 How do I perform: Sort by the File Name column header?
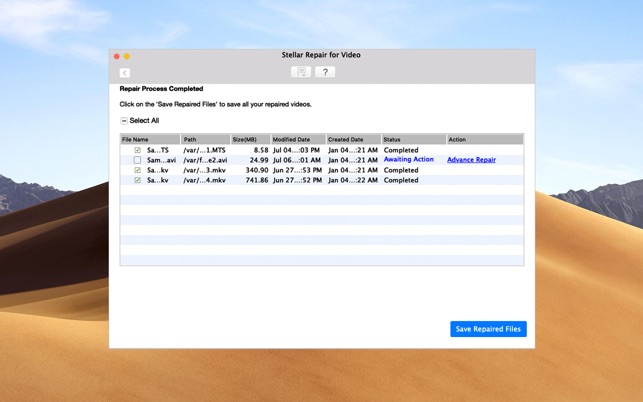150,139
